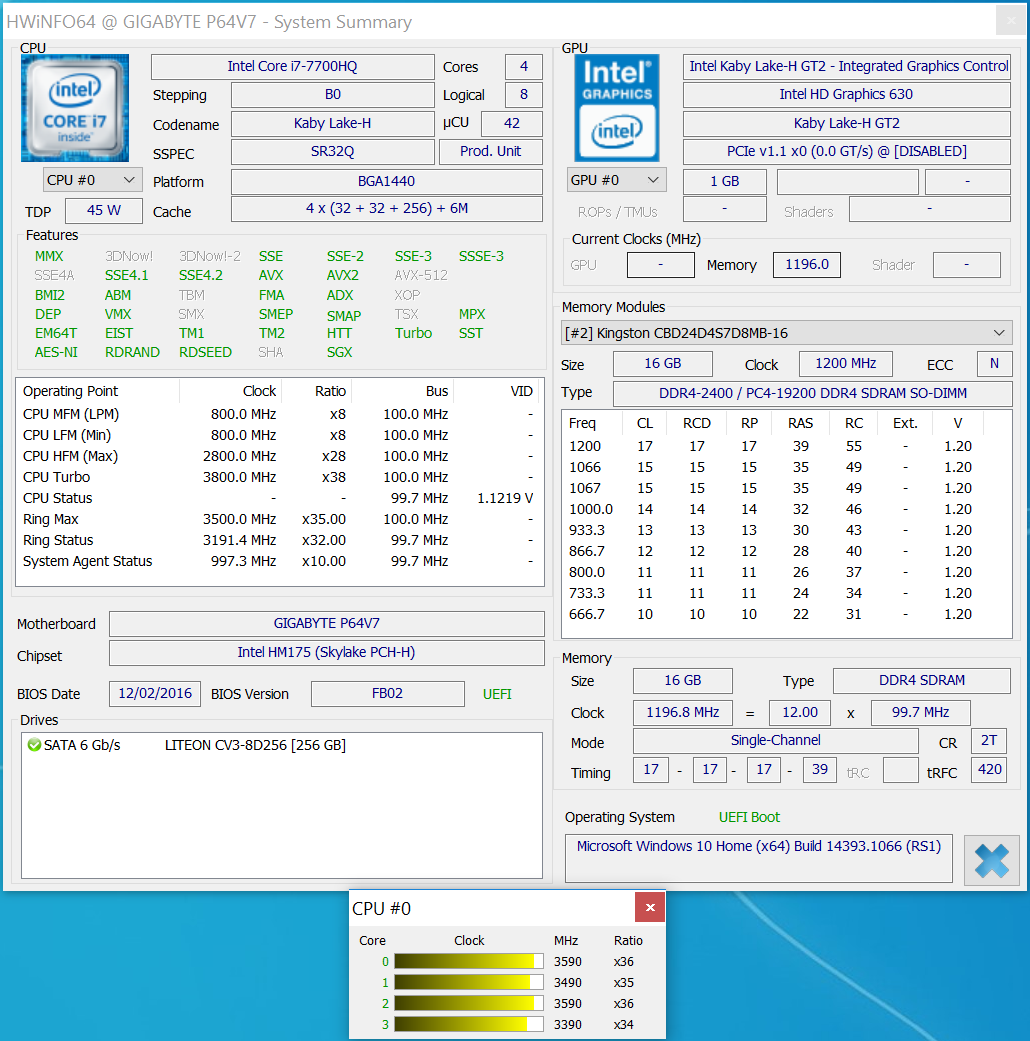
Task: Click the DDR4-2400 / PC4-19200 type field
Action: click(813, 393)
